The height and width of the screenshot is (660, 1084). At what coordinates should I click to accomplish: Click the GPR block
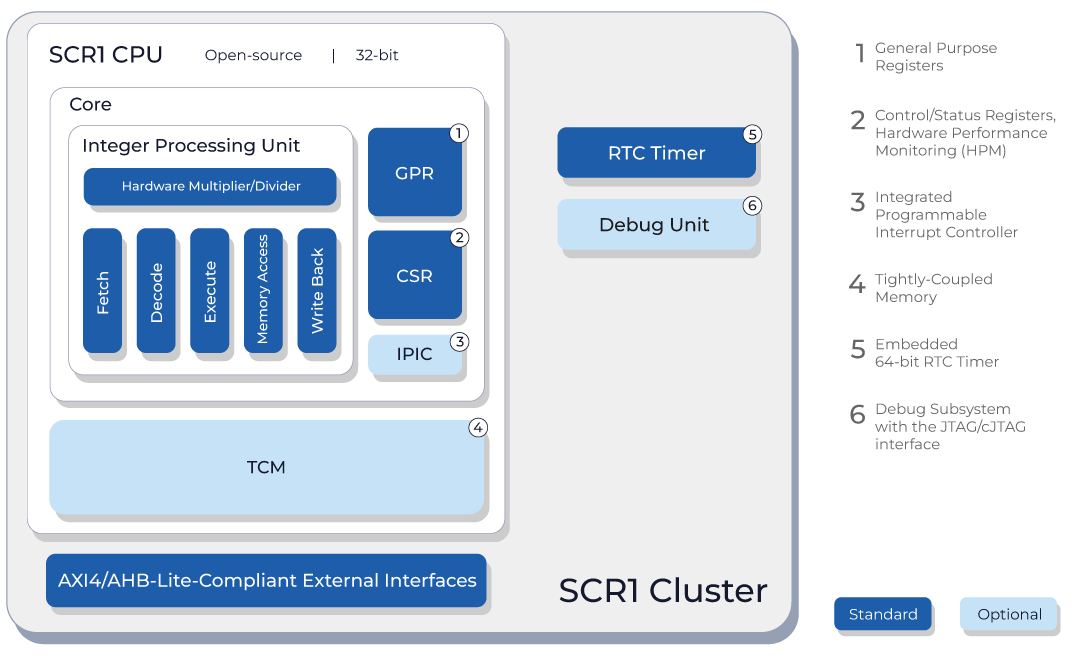(415, 172)
